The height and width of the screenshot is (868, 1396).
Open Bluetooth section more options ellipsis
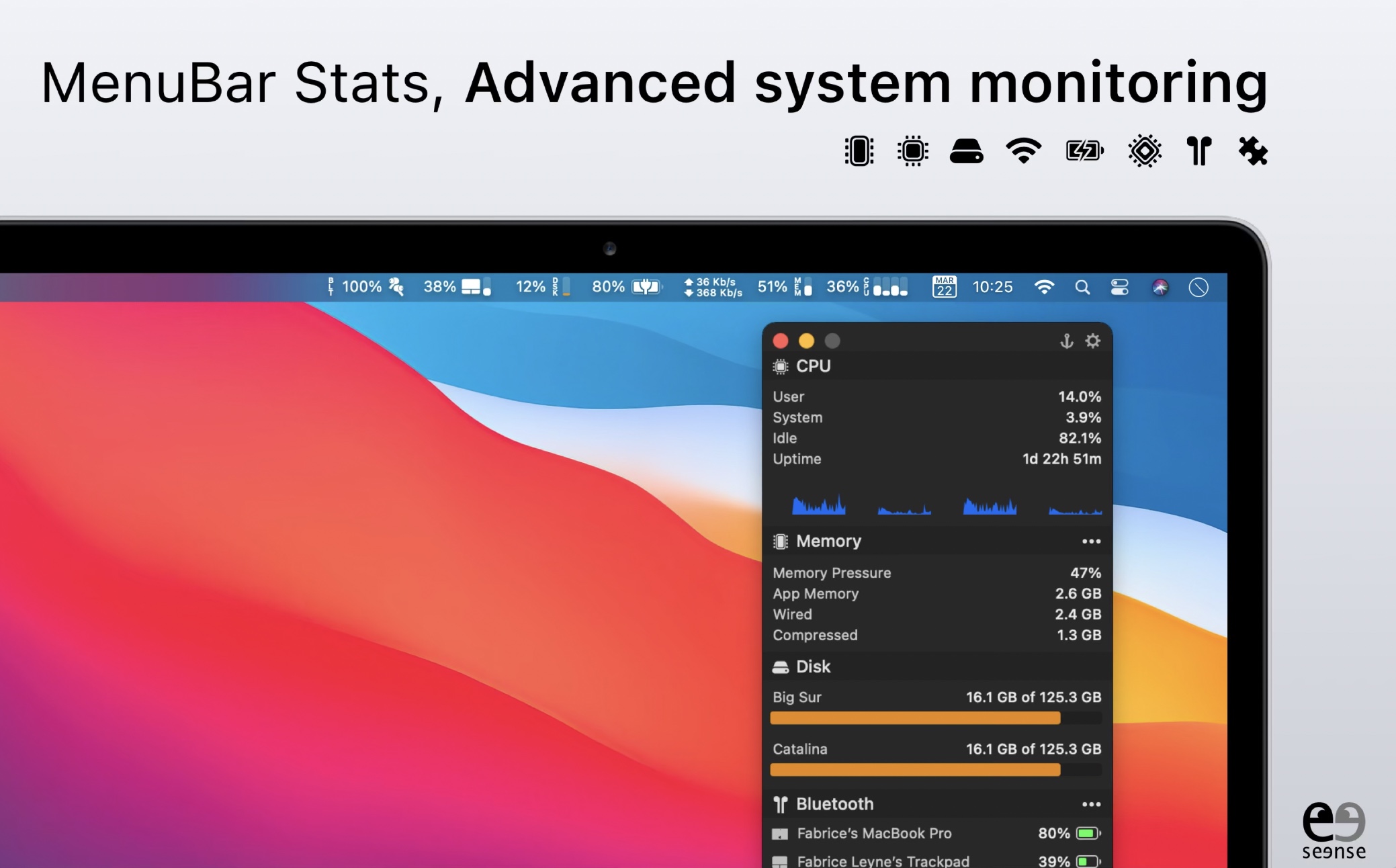1091,804
